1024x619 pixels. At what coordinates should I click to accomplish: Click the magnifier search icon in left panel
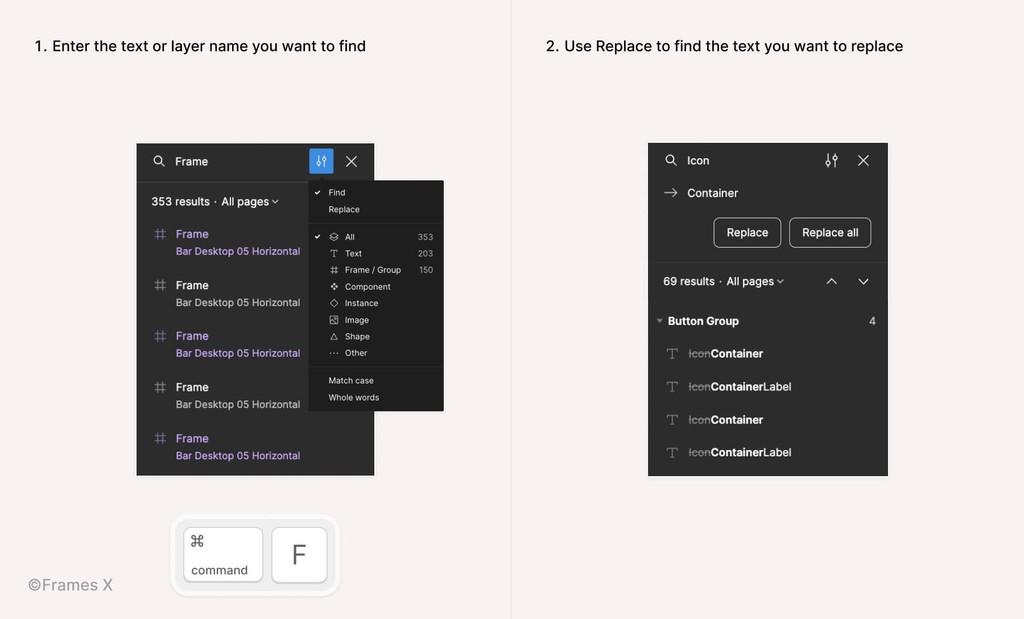[x=159, y=161]
